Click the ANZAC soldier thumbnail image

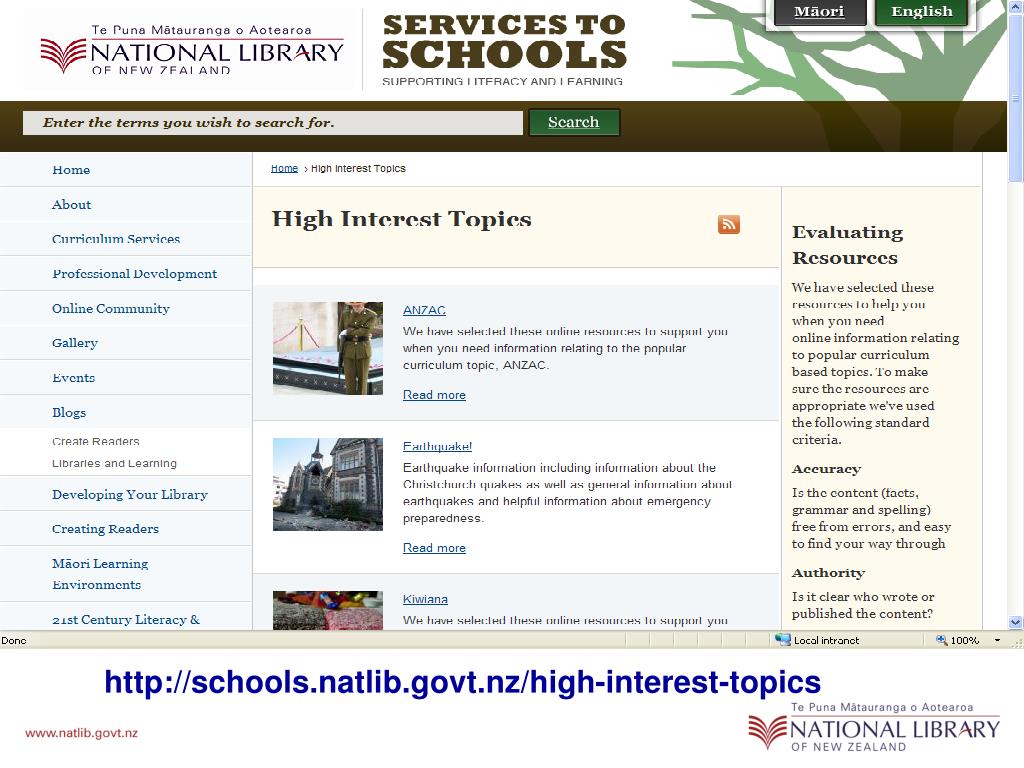coord(328,348)
